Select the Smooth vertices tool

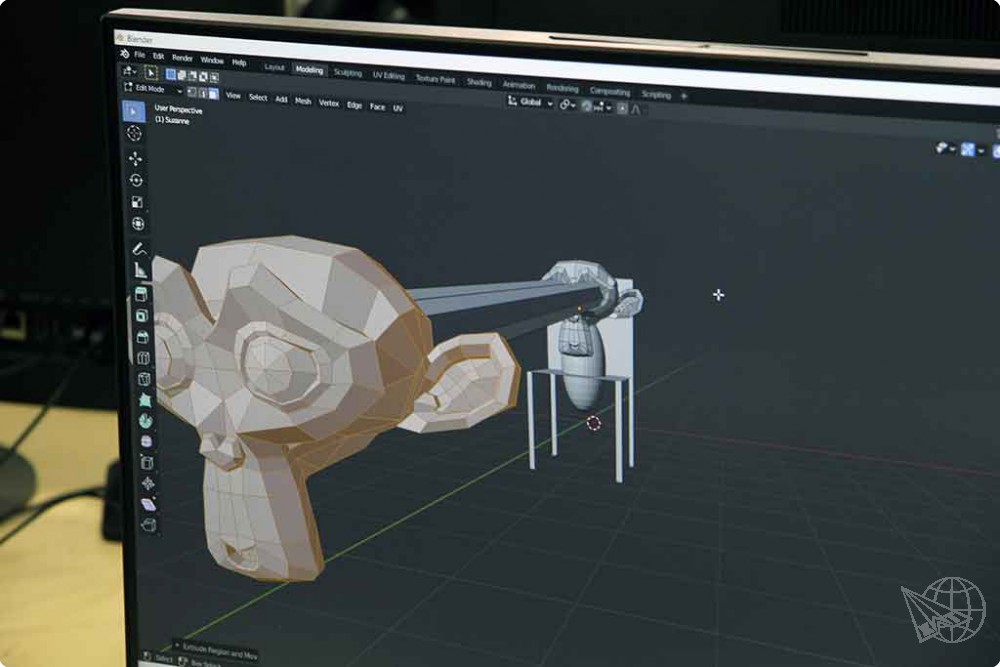coord(146,441)
